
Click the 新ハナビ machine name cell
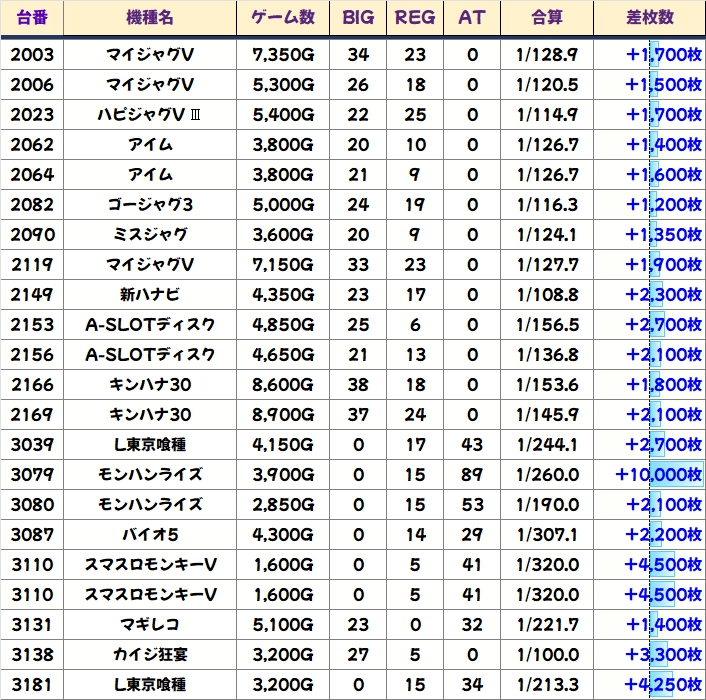150,294
